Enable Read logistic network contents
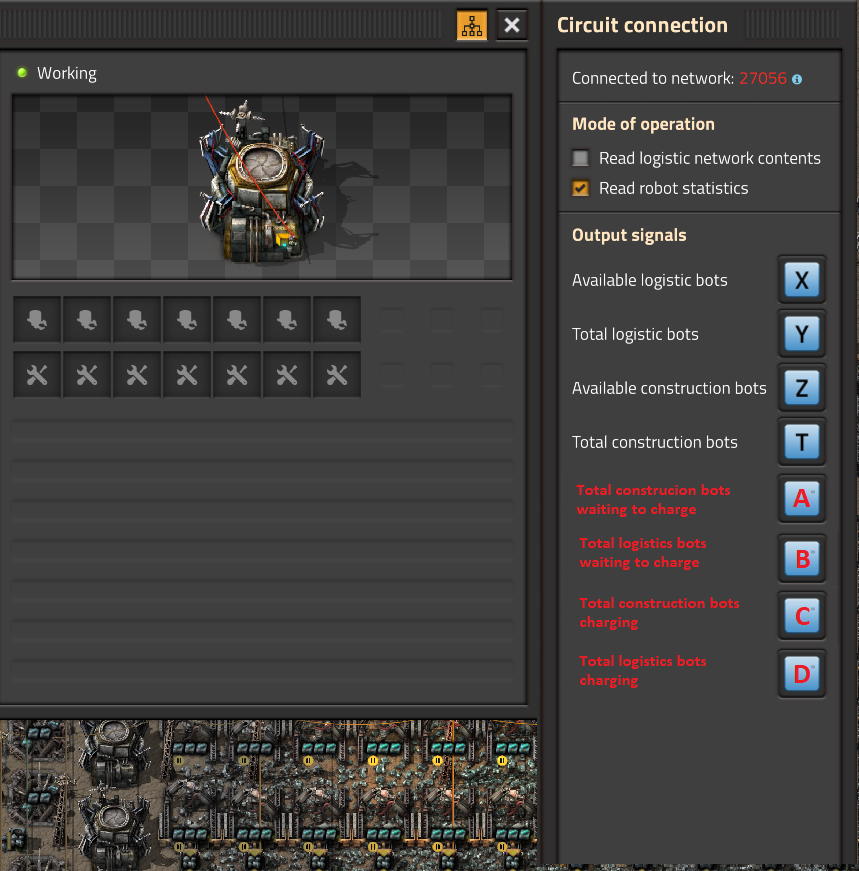 pos(581,158)
